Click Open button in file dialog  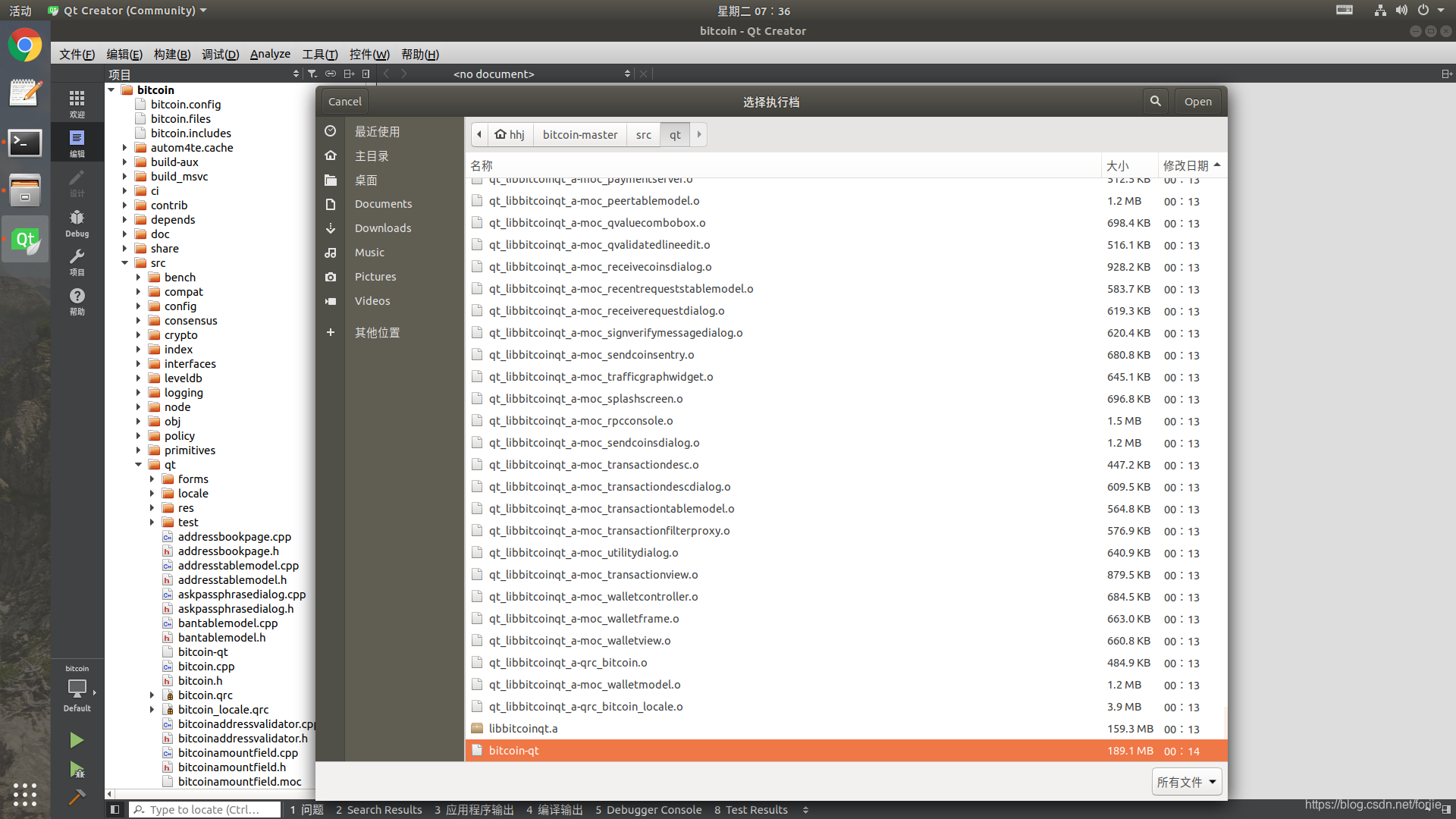pos(1196,100)
